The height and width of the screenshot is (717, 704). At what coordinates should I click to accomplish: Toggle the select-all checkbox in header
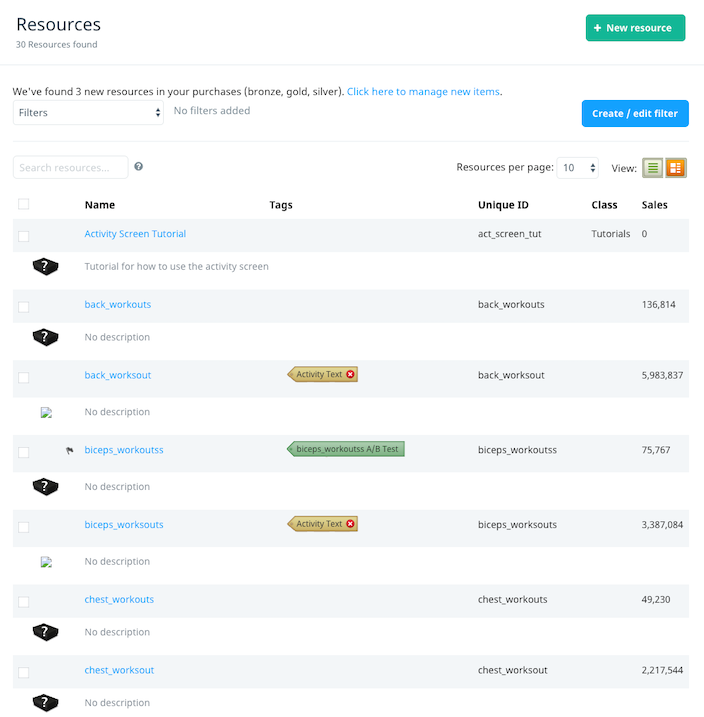pos(23,204)
